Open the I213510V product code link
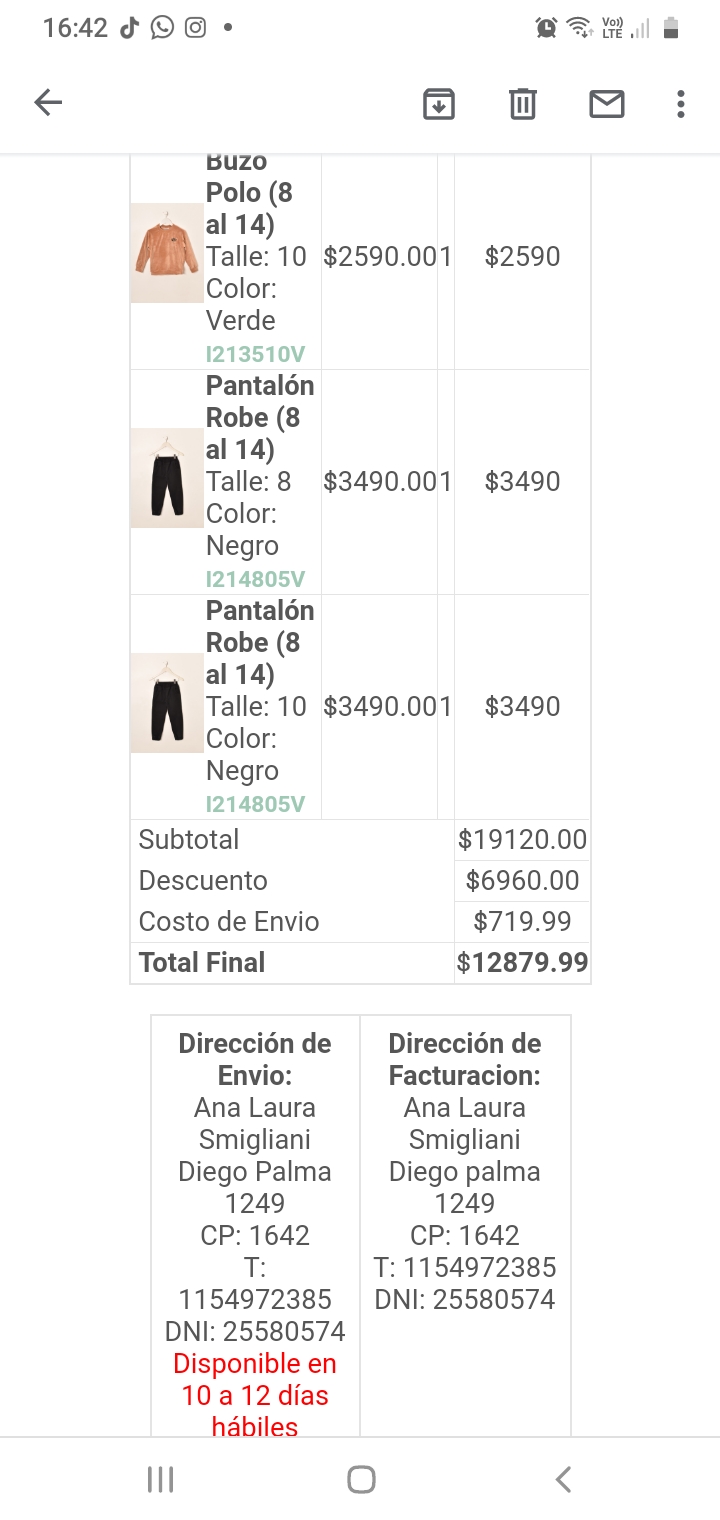The image size is (720, 1520). [x=255, y=354]
